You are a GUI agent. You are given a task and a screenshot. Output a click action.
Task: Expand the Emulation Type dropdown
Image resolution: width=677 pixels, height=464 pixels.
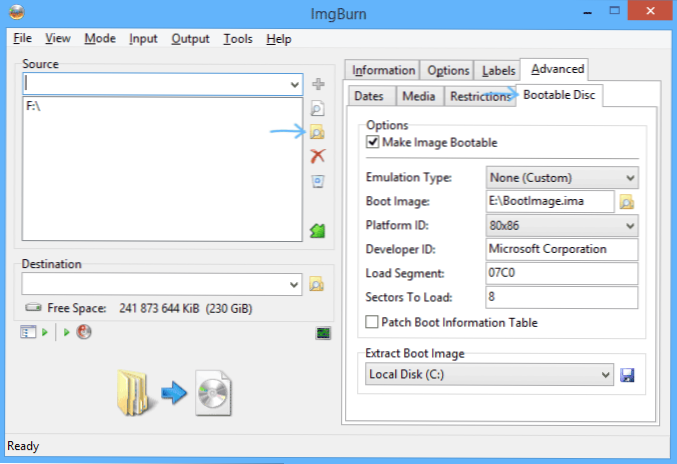pyautogui.click(x=562, y=178)
